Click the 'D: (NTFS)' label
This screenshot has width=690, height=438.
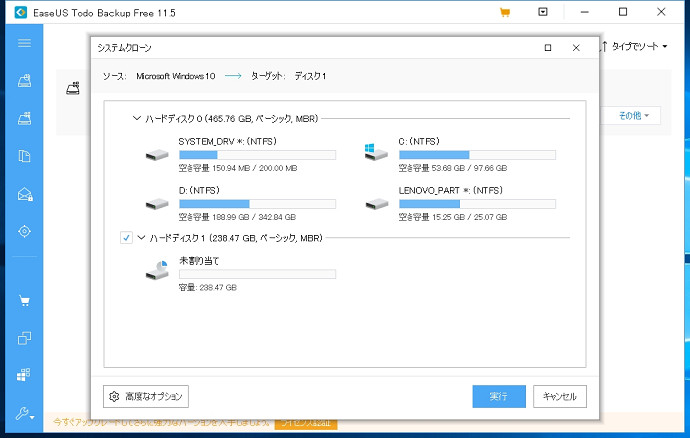tap(199, 190)
